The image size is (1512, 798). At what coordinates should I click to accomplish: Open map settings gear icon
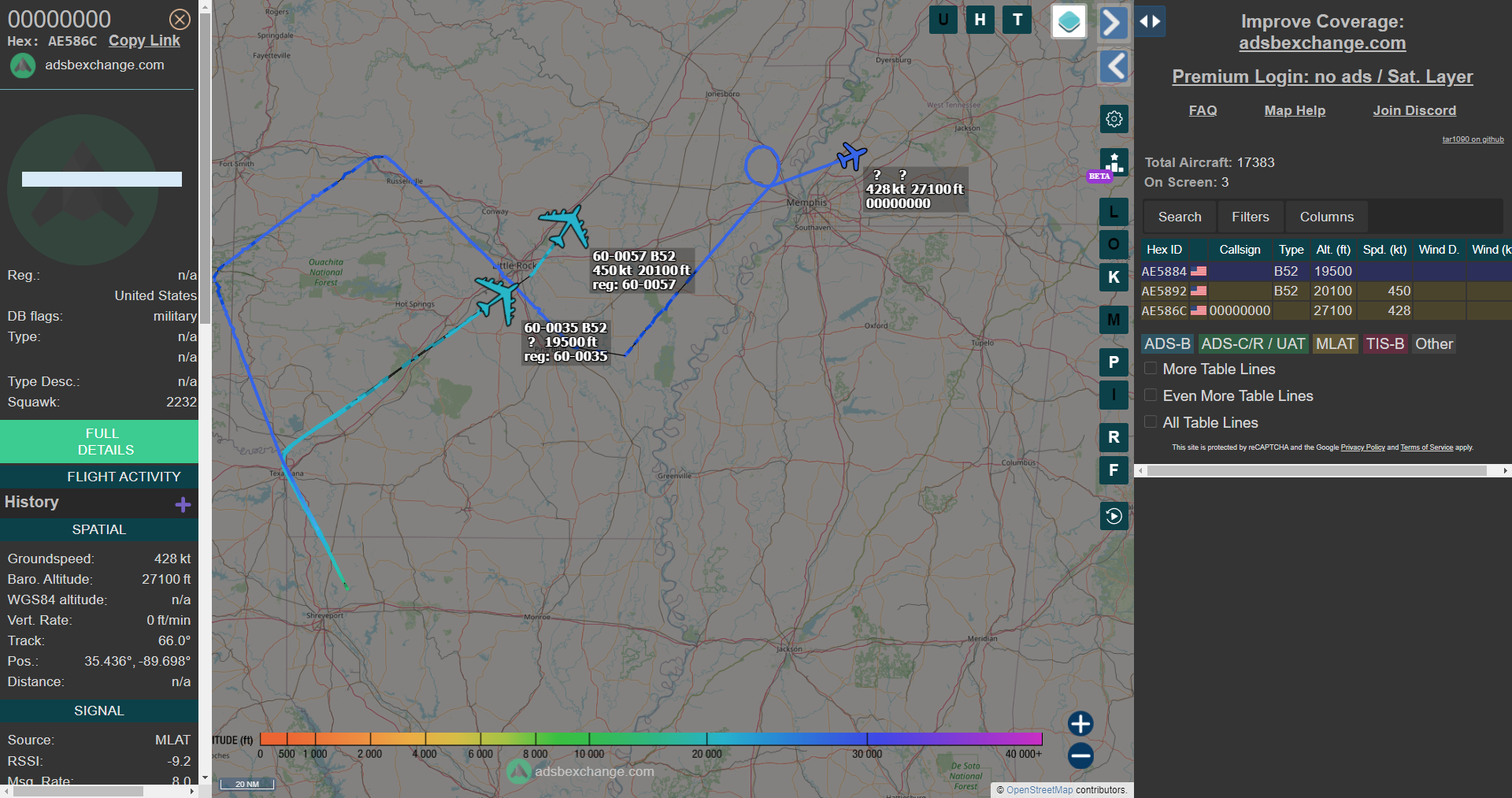click(1114, 119)
